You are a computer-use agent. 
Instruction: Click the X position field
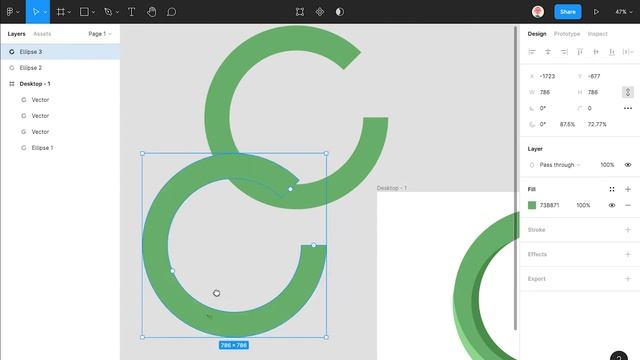[547, 76]
